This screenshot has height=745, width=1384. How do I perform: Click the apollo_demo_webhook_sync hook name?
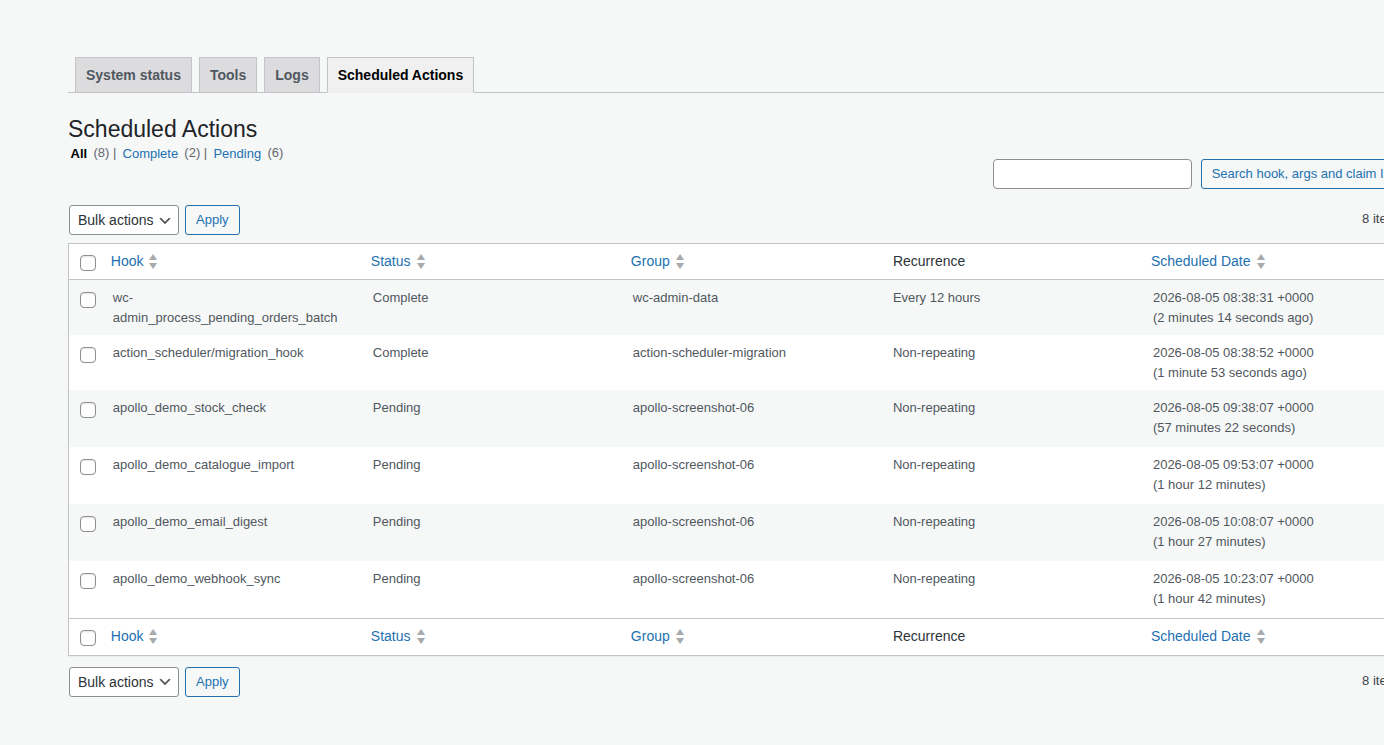[x=196, y=579]
